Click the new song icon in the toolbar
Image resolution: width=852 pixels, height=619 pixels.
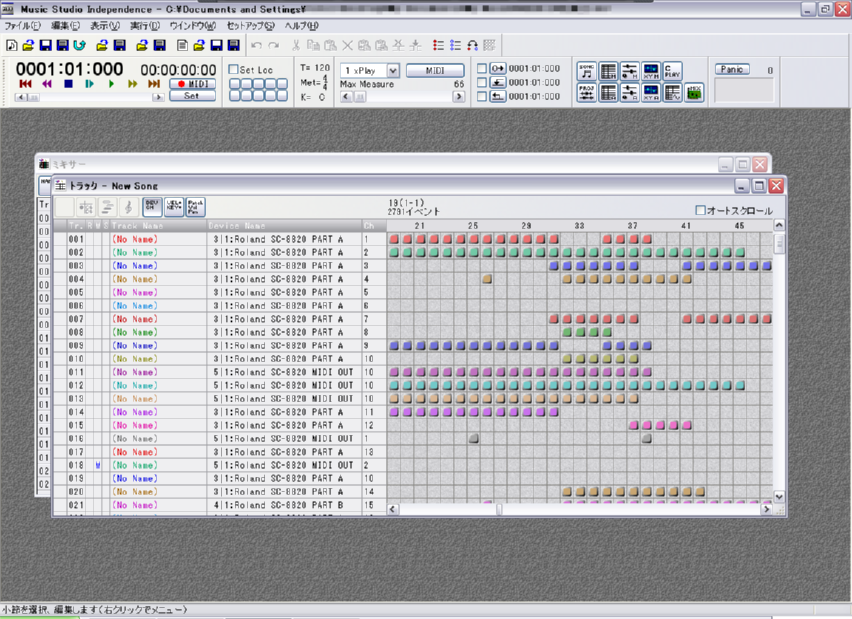tap(11, 46)
